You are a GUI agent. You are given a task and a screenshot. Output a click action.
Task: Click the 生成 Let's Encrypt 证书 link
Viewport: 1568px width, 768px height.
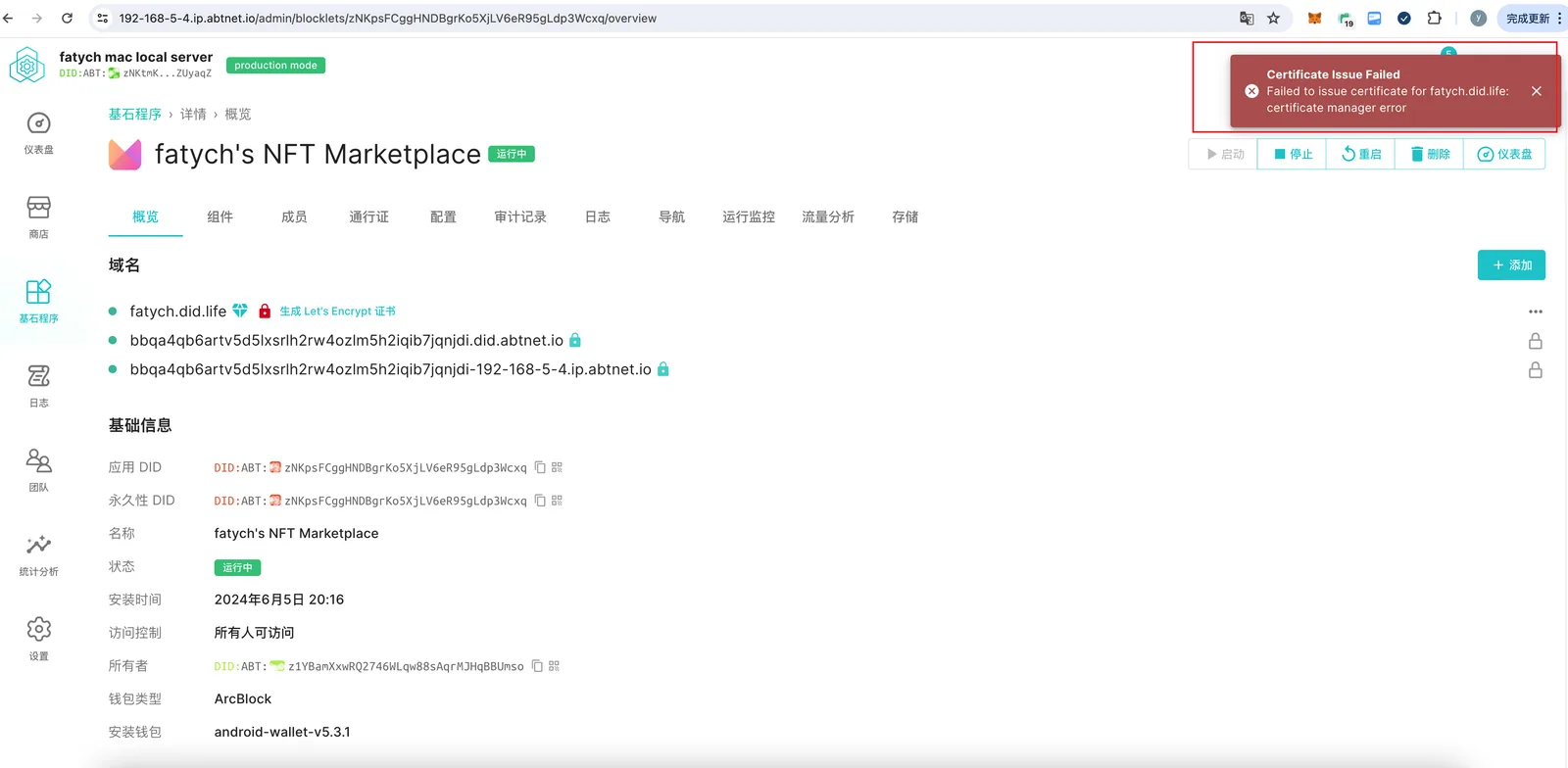pos(338,312)
